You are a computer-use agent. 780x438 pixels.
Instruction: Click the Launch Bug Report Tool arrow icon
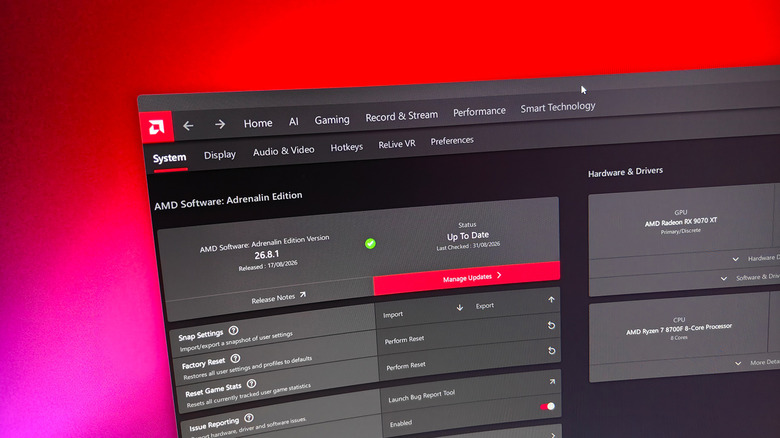552,382
